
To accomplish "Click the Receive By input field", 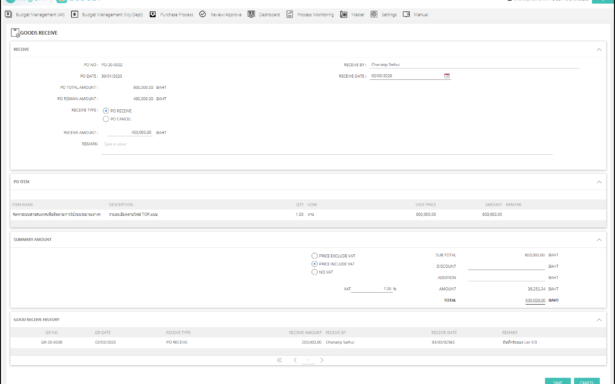I will pos(475,65).
